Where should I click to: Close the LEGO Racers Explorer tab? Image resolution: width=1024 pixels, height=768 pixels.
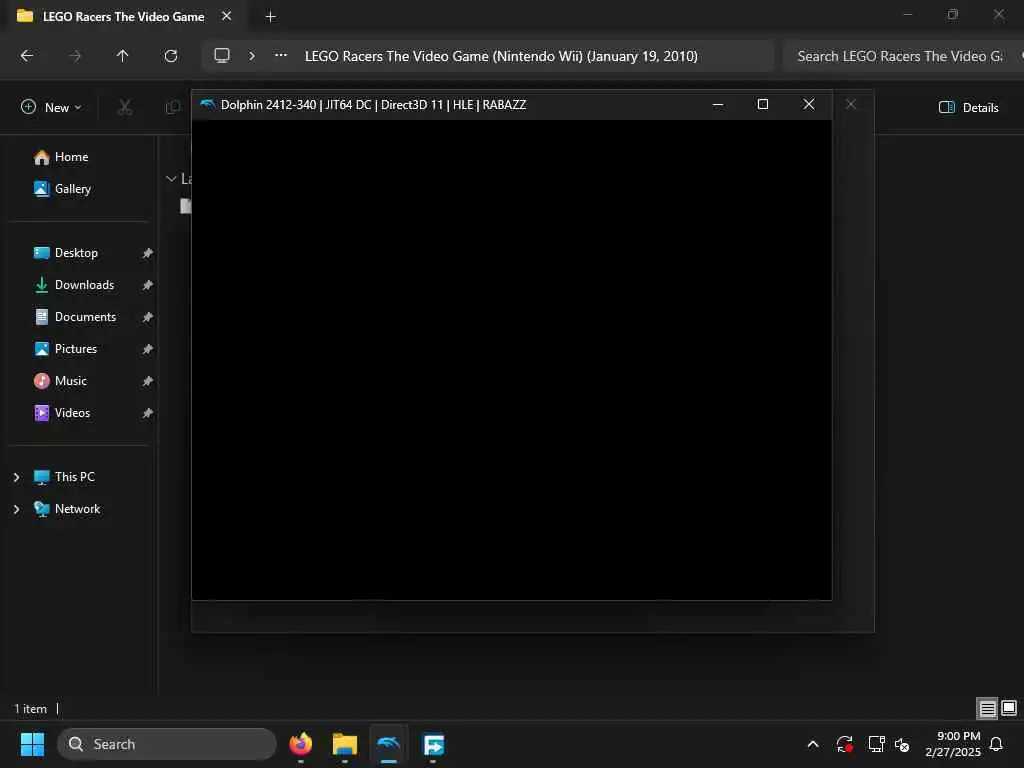pyautogui.click(x=227, y=16)
